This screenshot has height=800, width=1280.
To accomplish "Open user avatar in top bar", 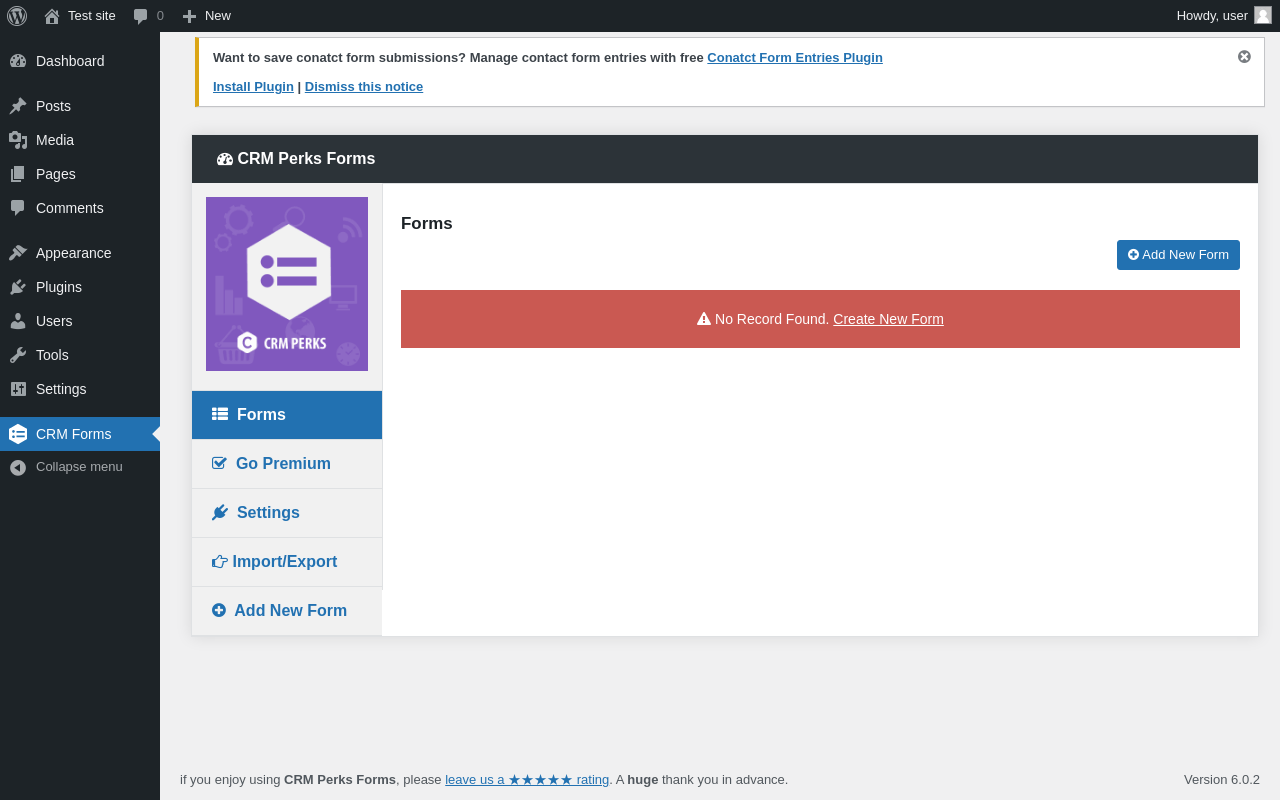I will [1263, 15].
